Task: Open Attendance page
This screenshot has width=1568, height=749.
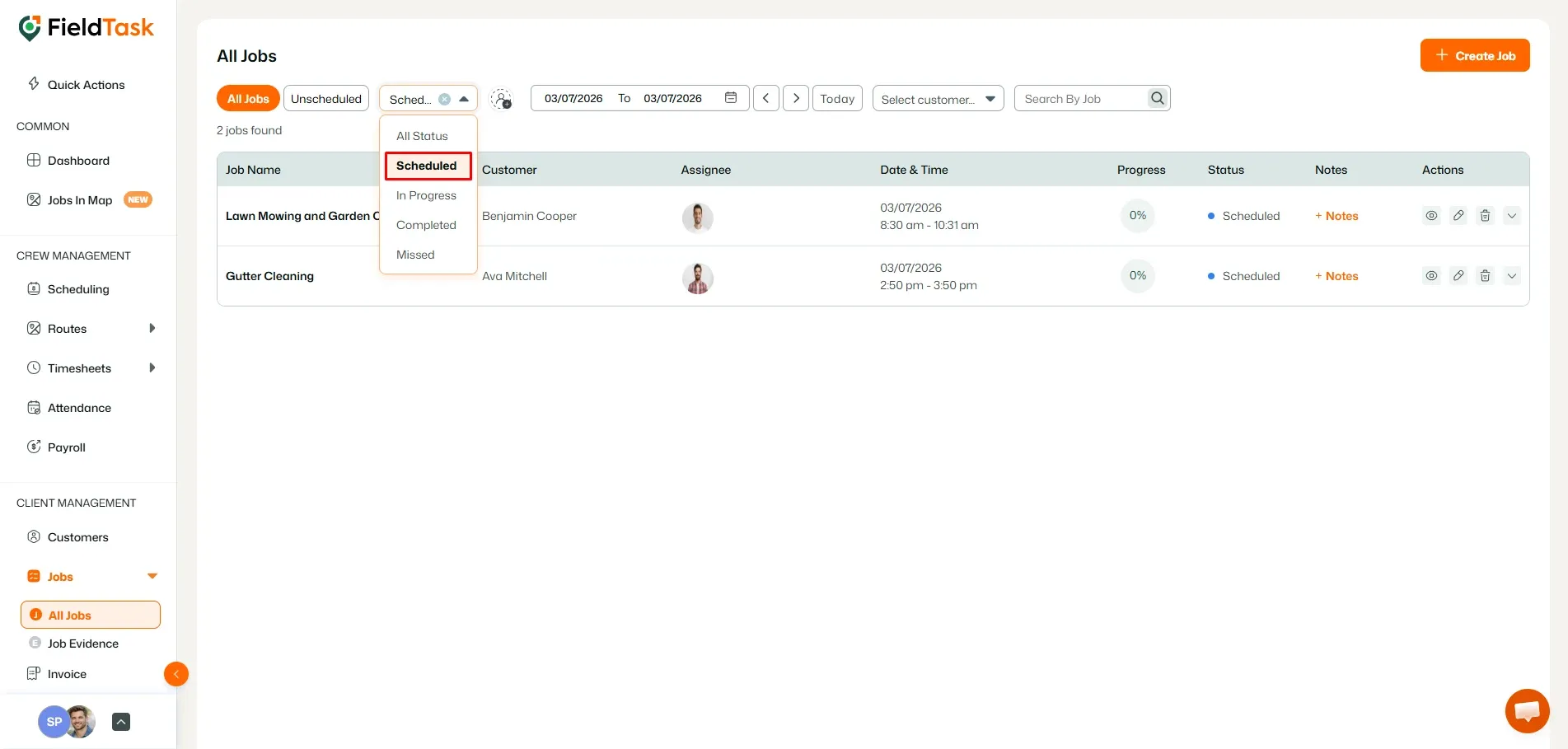Action: [x=69, y=407]
